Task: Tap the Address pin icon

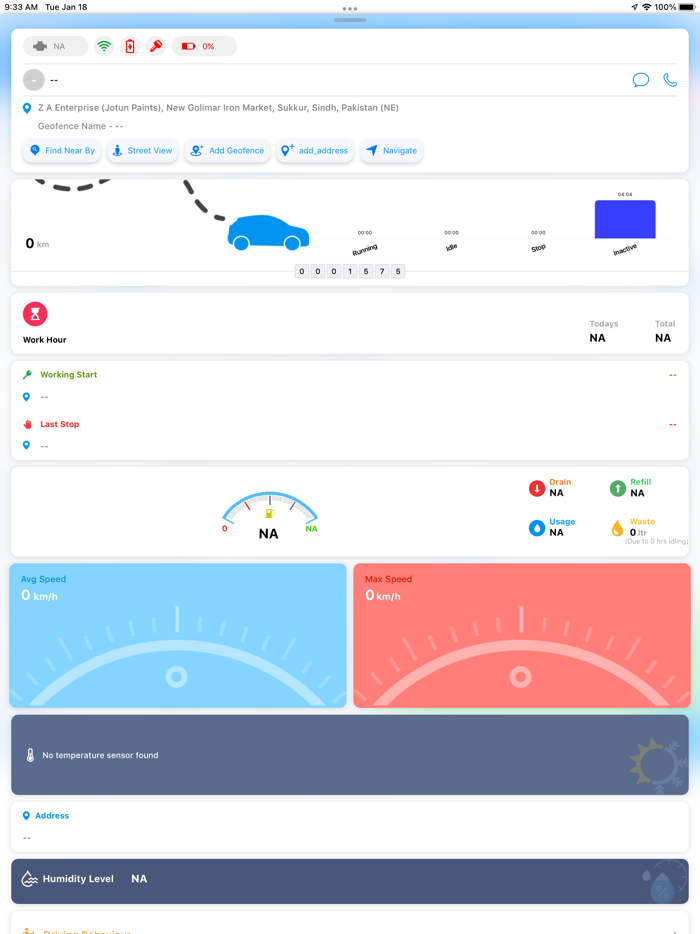Action: coord(26,816)
